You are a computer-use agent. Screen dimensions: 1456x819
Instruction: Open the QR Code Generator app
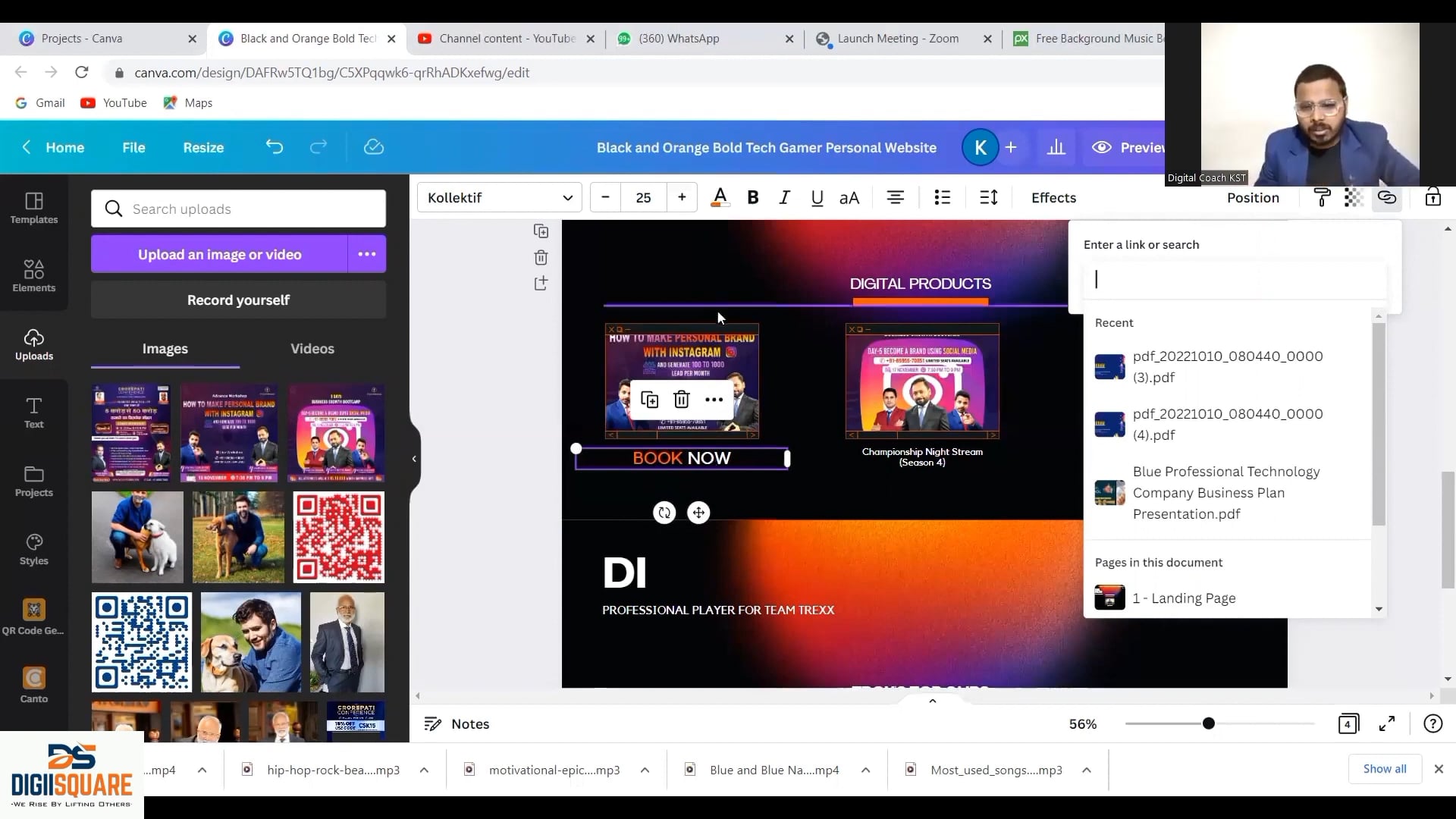(33, 617)
